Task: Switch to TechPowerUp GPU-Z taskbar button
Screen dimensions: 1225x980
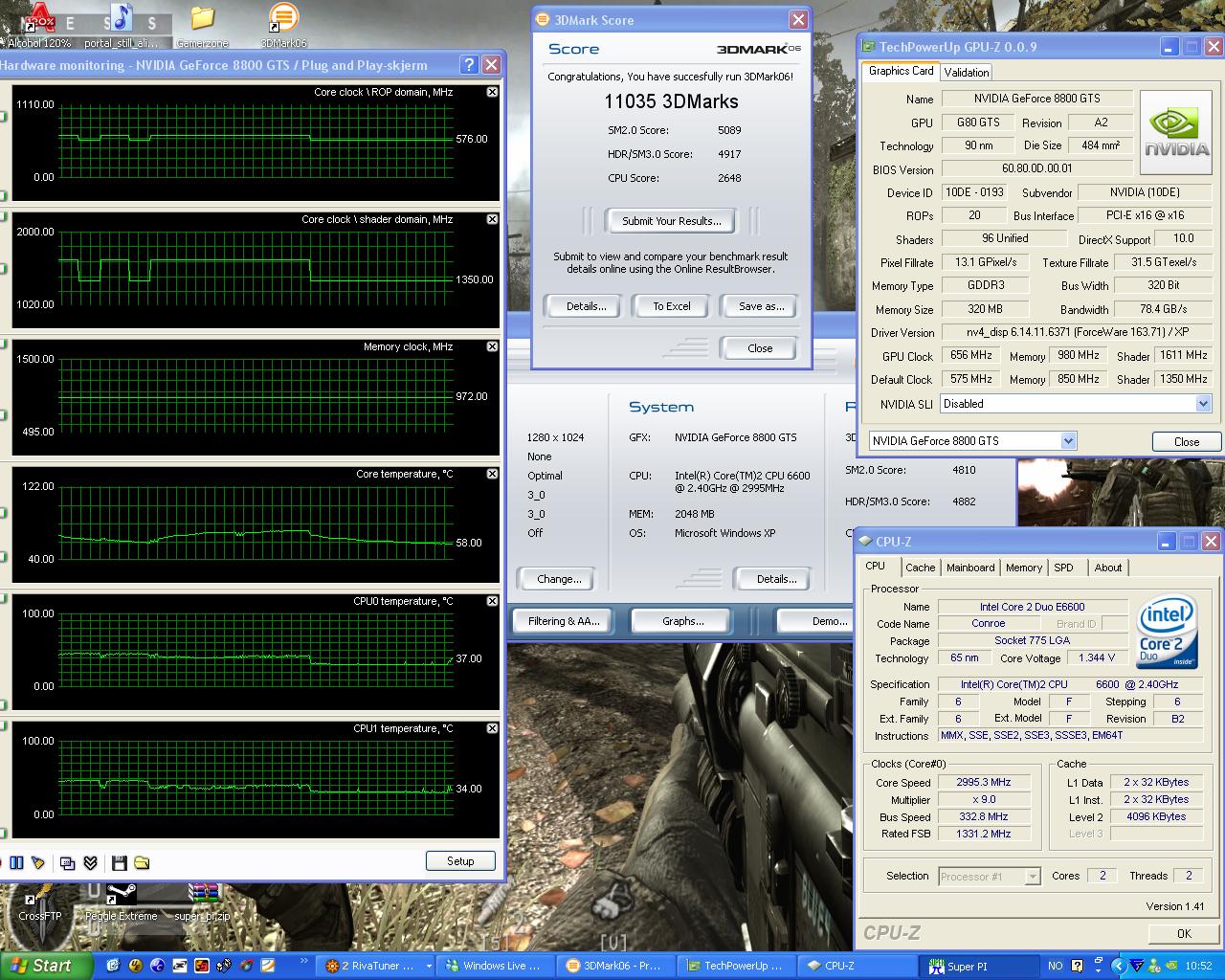Action: point(736,966)
